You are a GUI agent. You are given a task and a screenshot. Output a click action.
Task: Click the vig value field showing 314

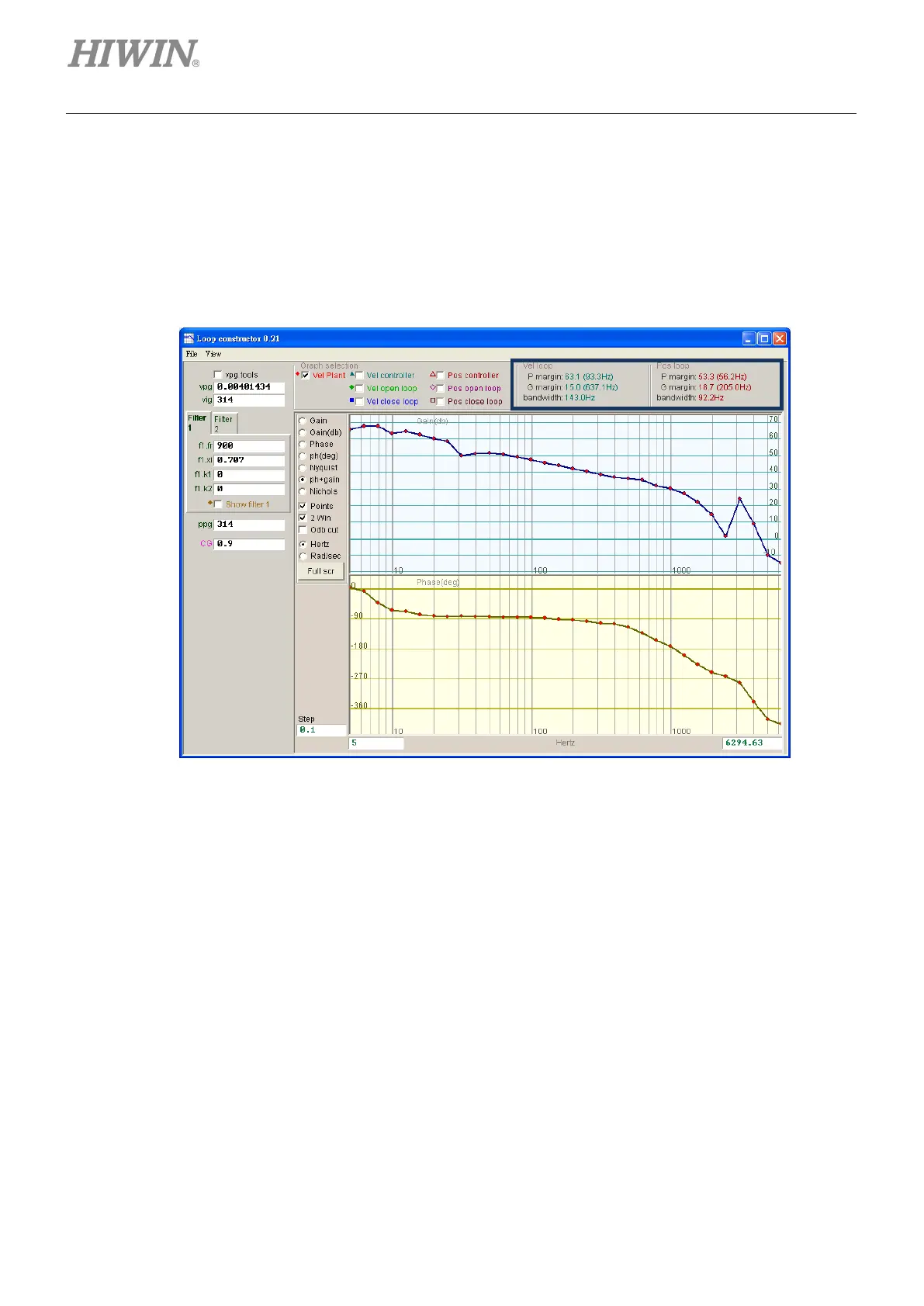pos(249,400)
